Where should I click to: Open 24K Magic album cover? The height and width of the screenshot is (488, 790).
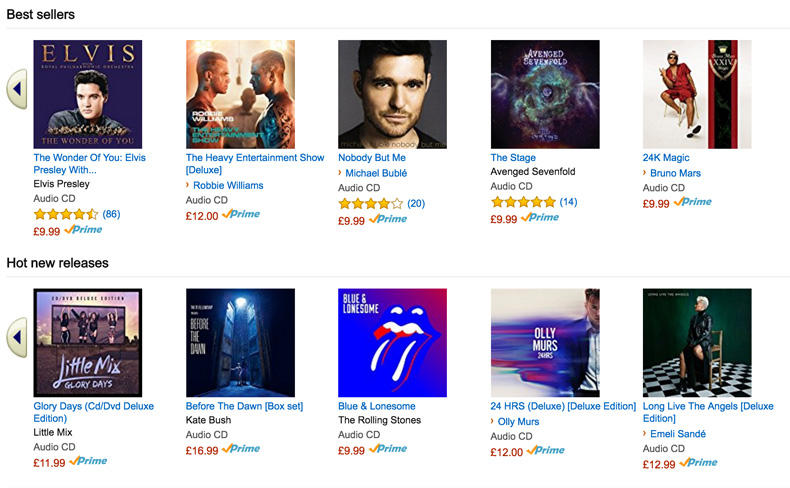pyautogui.click(x=696, y=94)
